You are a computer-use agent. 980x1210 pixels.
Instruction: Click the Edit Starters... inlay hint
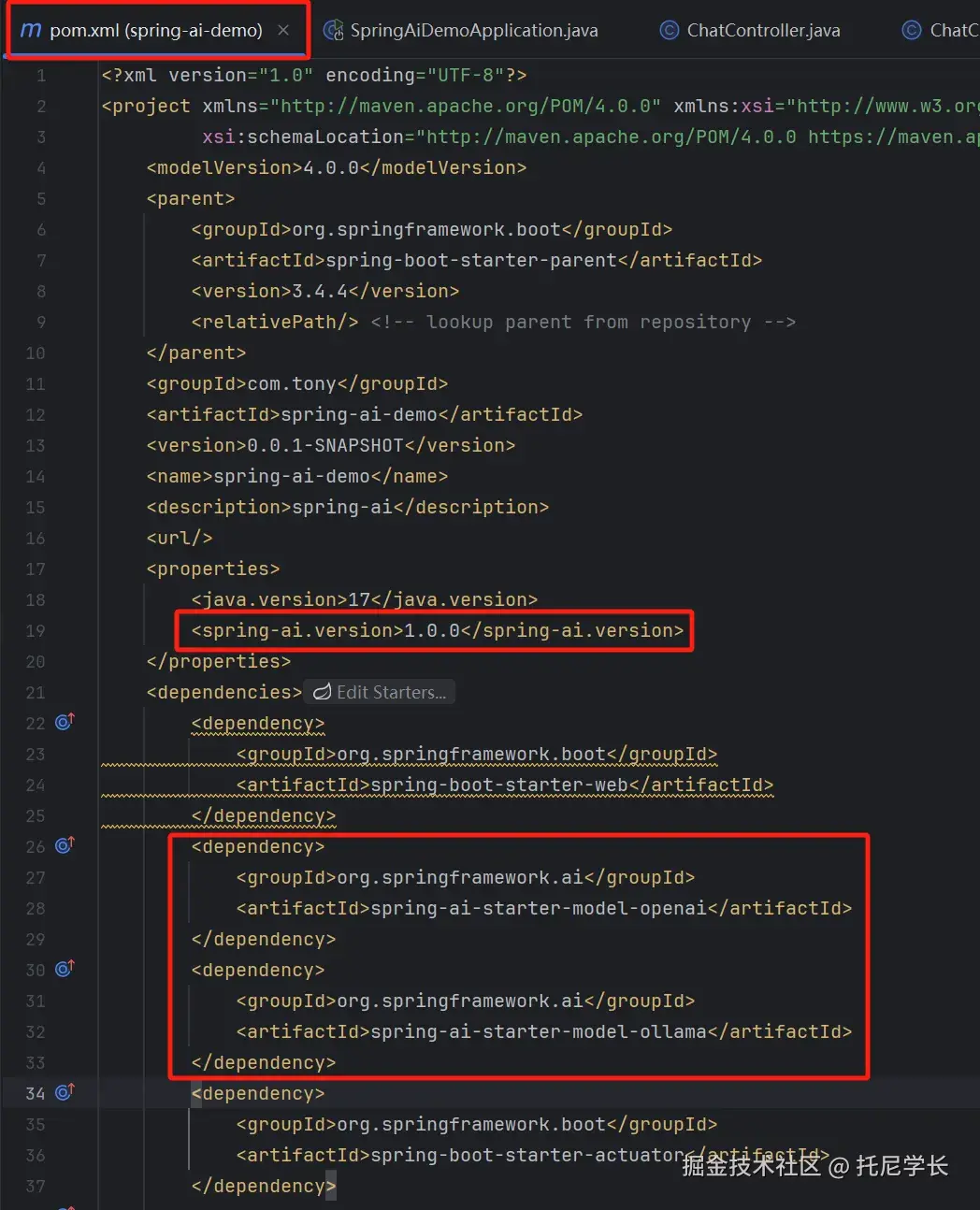[x=380, y=692]
